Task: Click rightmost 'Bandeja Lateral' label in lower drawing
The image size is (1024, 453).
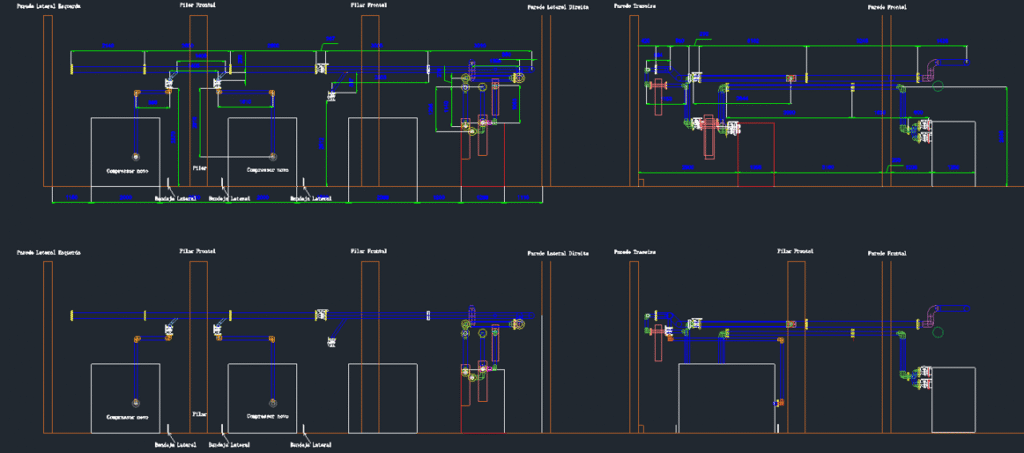Action: pyautogui.click(x=309, y=443)
